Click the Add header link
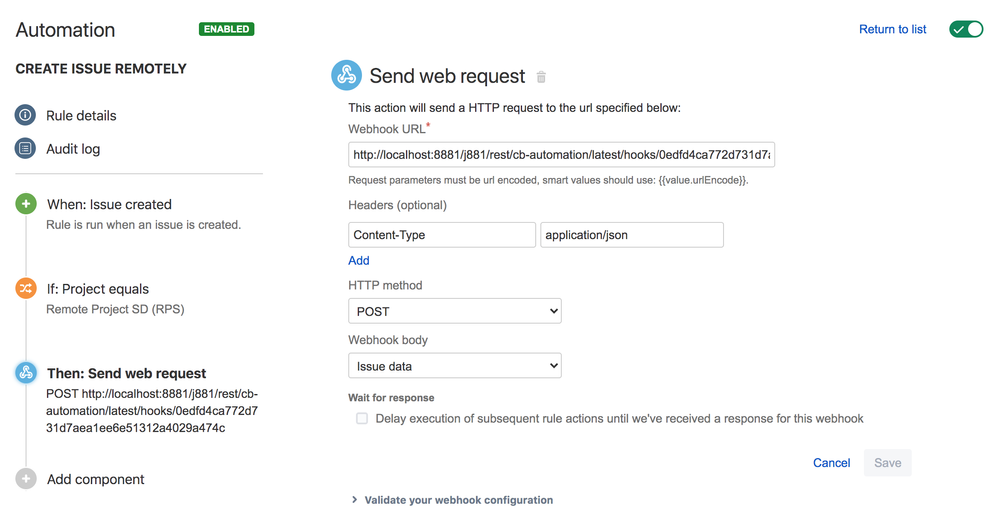Screen dimensions: 998x520 point(359,260)
